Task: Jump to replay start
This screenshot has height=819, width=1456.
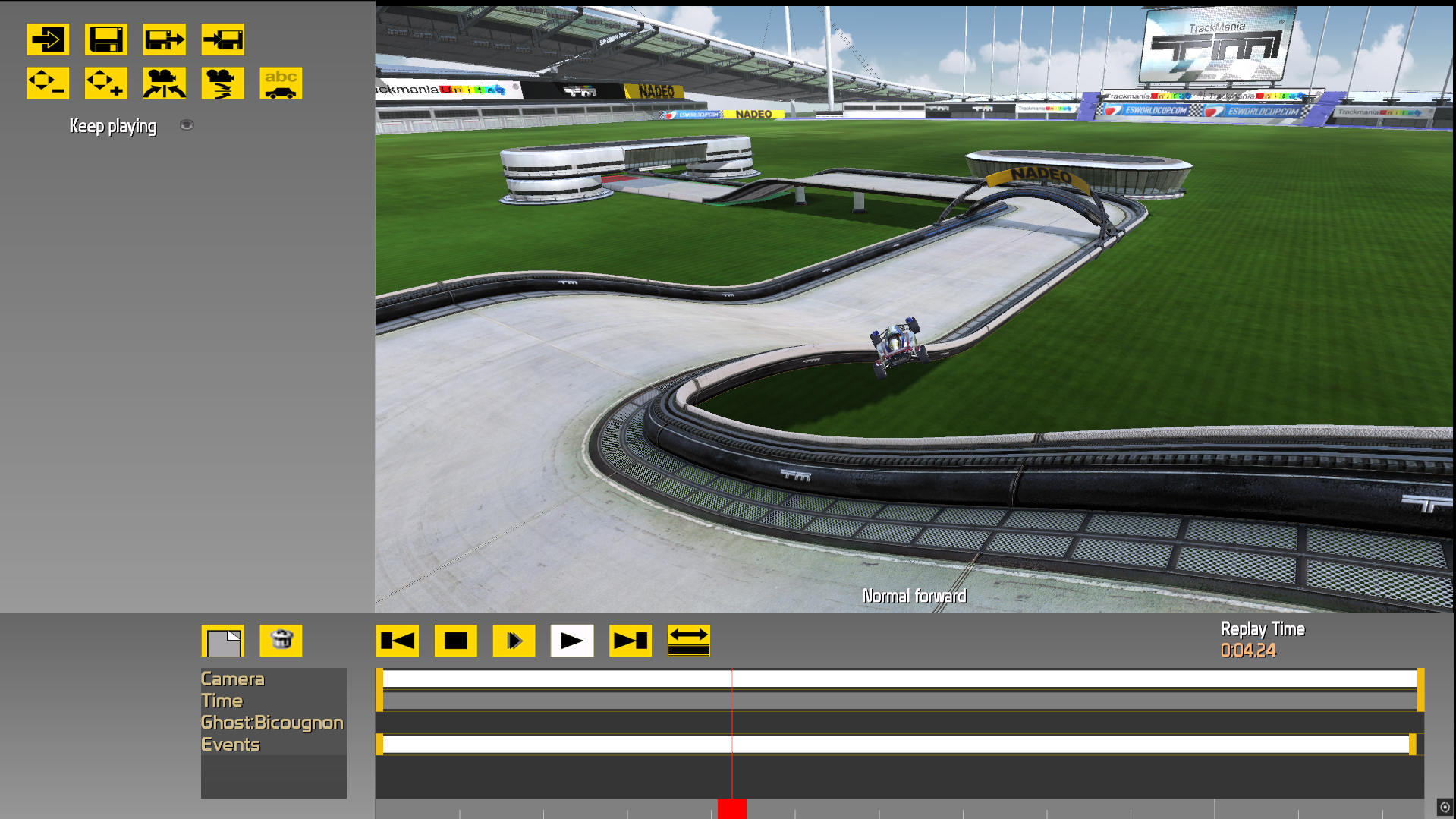Action: click(398, 641)
